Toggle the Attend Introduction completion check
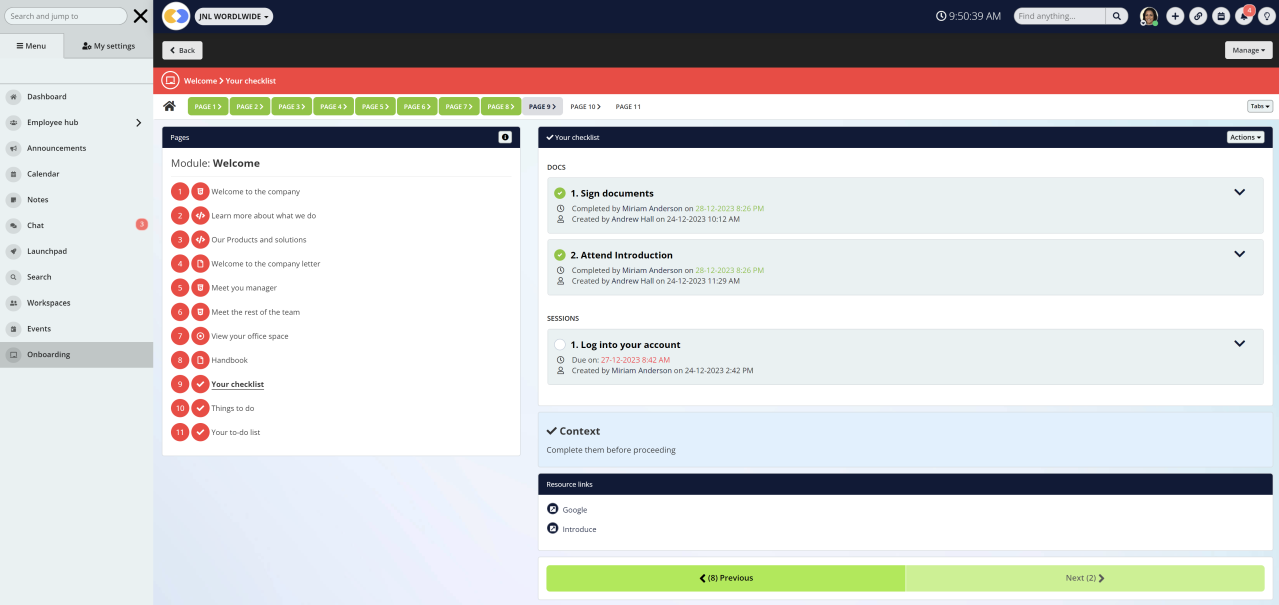The image size is (1279, 605). click(x=560, y=255)
